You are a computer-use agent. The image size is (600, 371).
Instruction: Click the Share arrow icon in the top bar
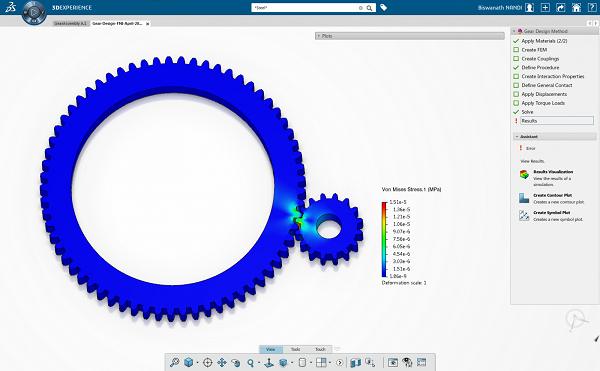(x=561, y=7)
